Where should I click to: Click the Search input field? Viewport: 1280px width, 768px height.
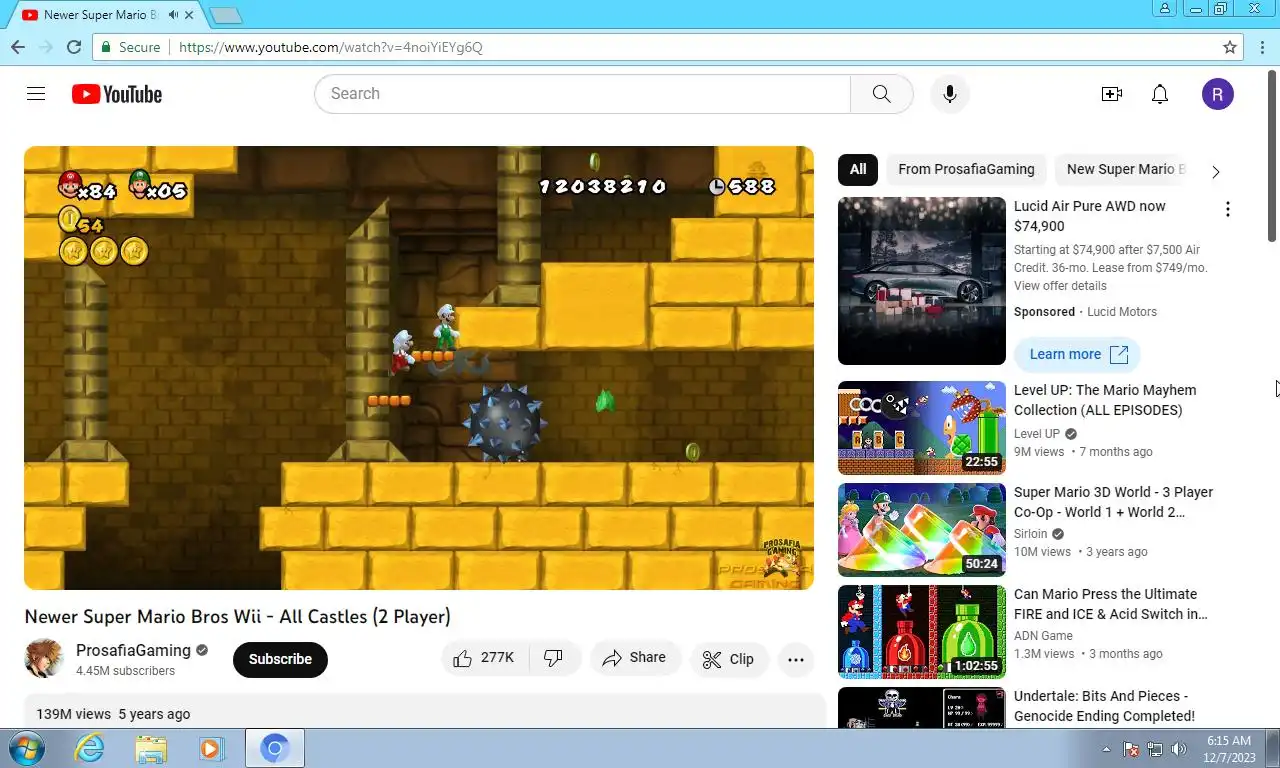[x=582, y=94]
